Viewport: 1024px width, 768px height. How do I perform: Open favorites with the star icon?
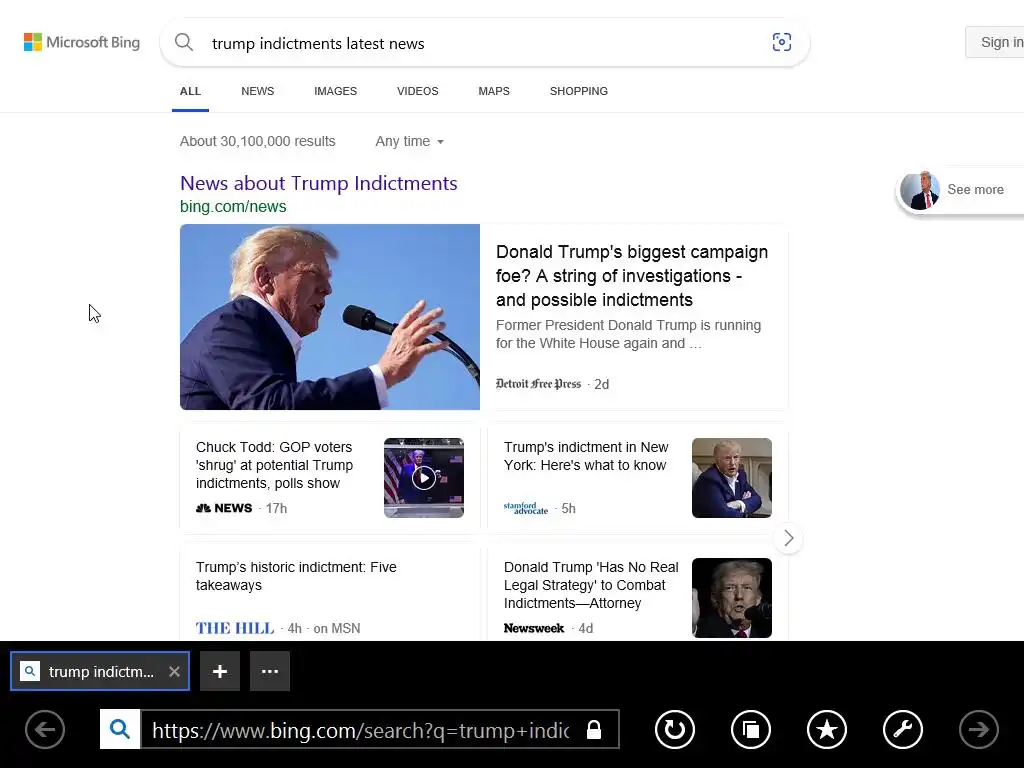[x=826, y=729]
